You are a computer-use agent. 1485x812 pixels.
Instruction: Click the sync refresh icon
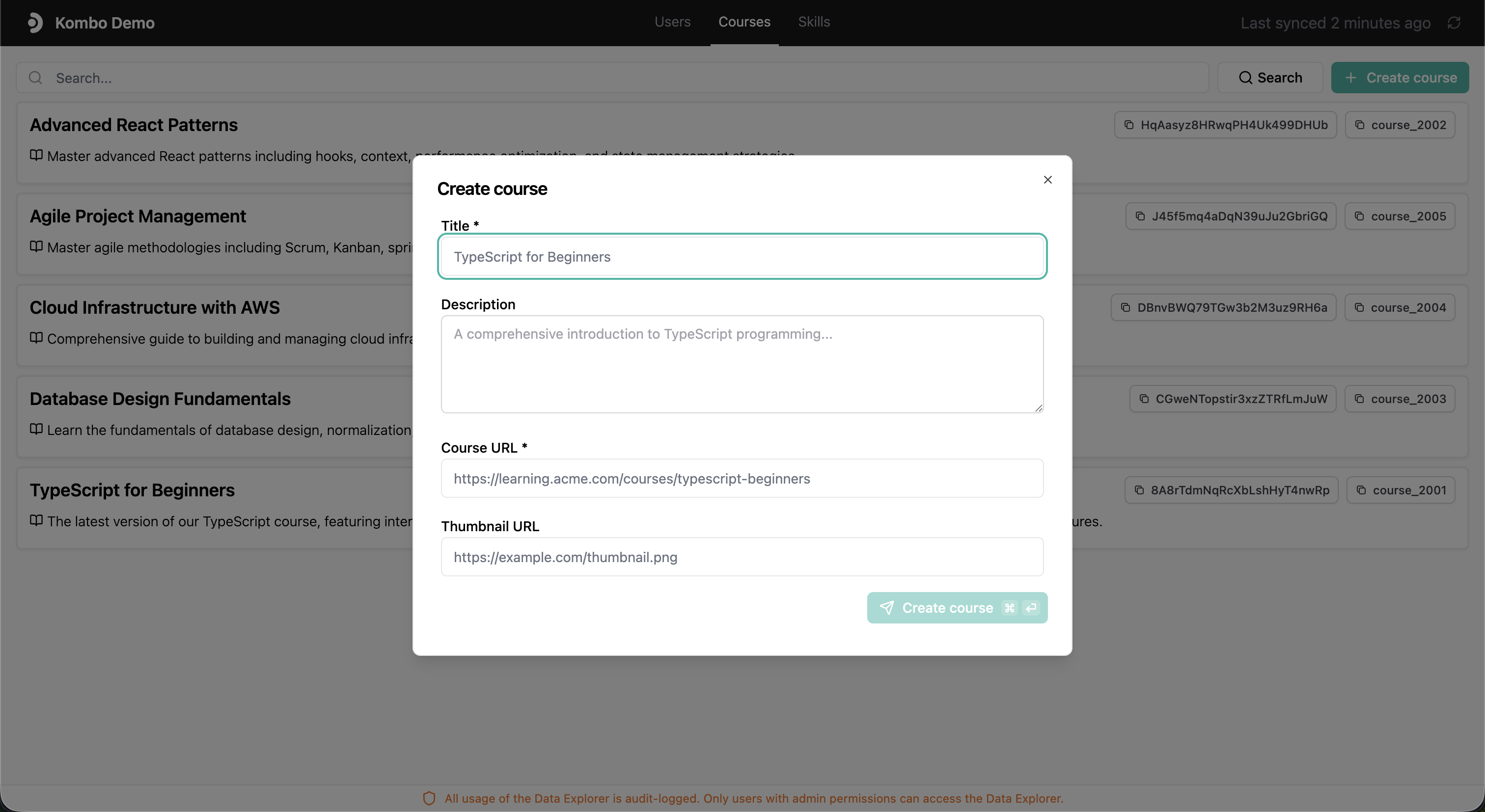click(x=1454, y=23)
